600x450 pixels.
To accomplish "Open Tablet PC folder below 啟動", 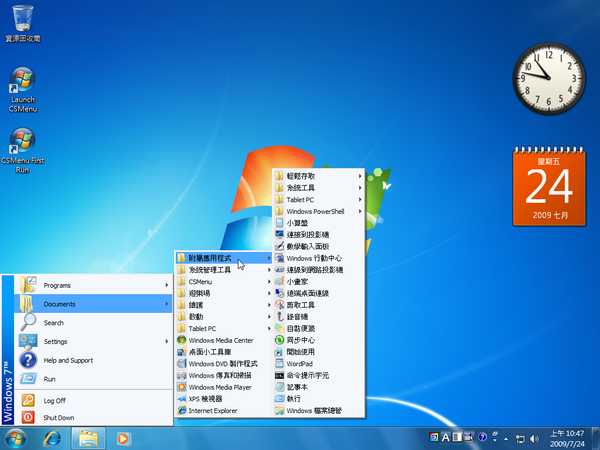I will [x=223, y=329].
